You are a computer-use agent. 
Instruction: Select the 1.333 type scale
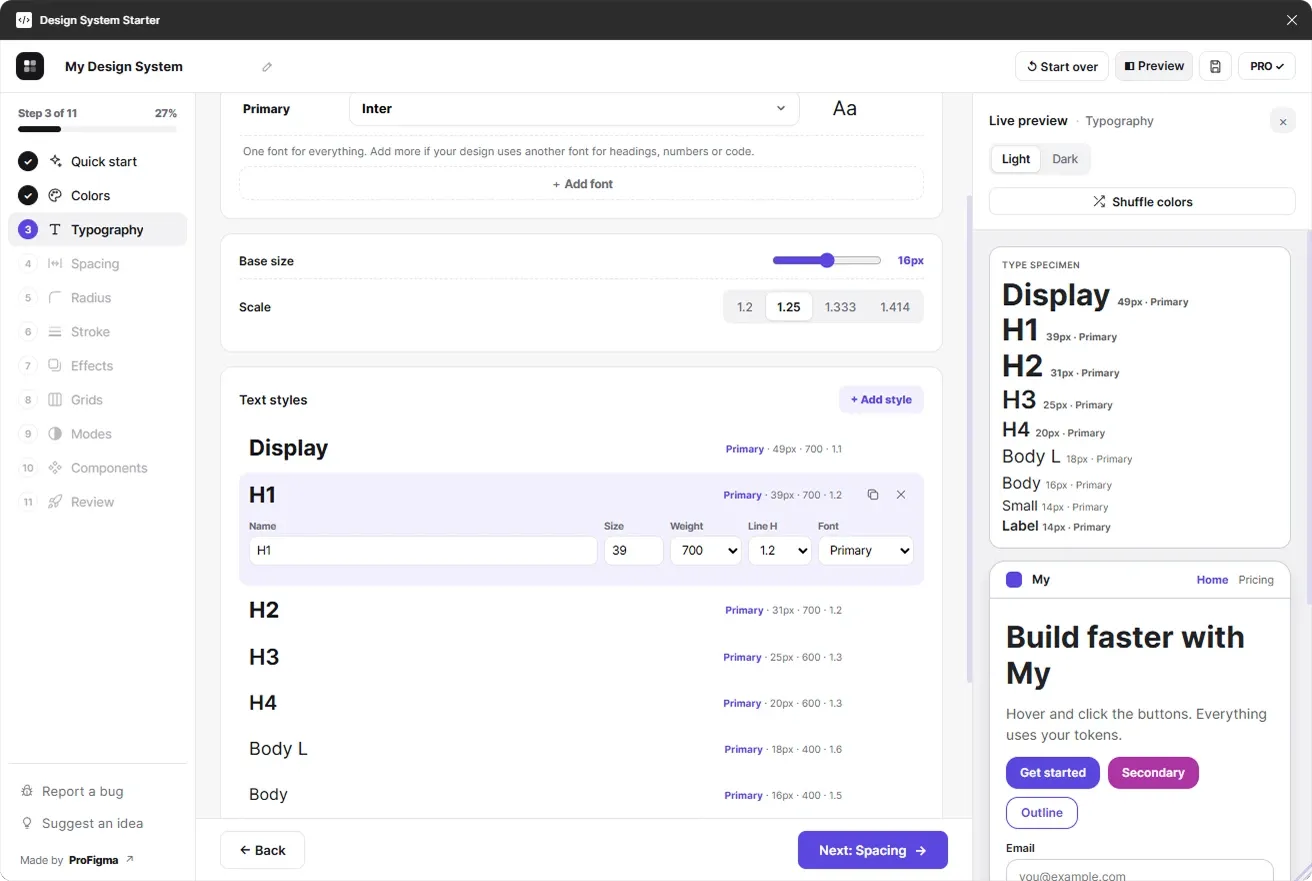[x=840, y=307]
